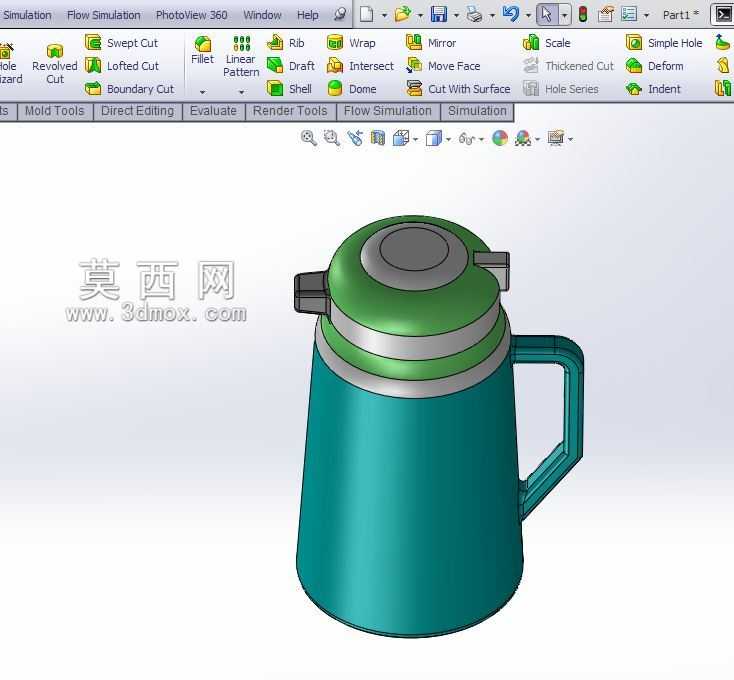Switch to the Mold Tools tab

55,111
